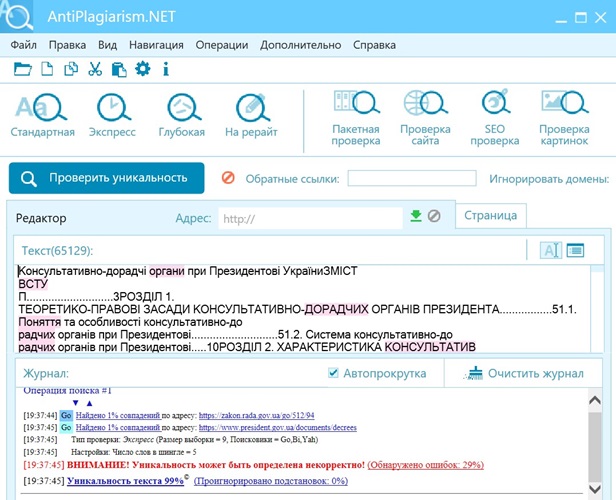Image resolution: width=616 pixels, height=500 pixels.
Task: Click the list view icon above text
Action: click(x=576, y=250)
